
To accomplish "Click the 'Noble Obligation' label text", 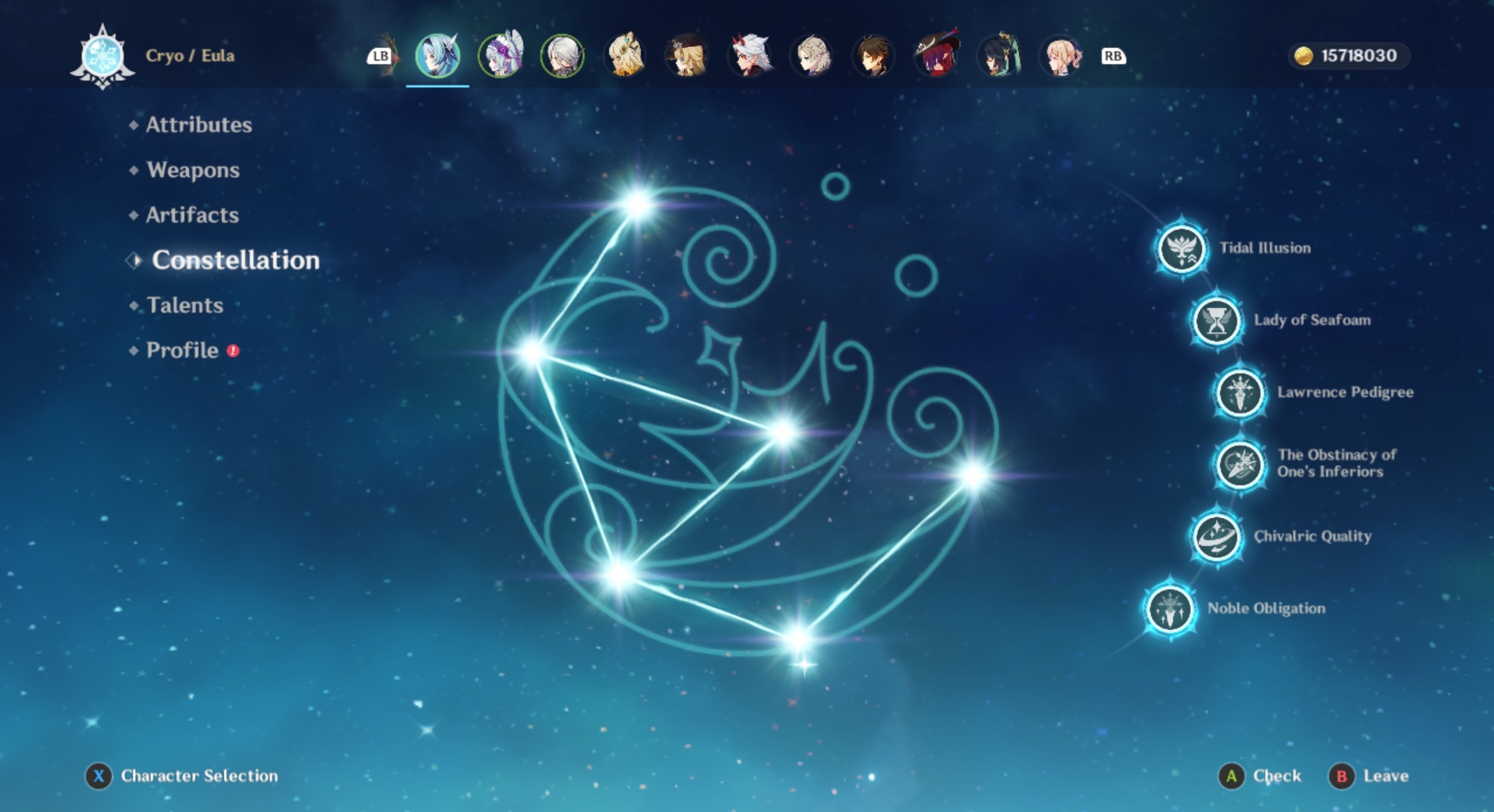I will pyautogui.click(x=1266, y=608).
